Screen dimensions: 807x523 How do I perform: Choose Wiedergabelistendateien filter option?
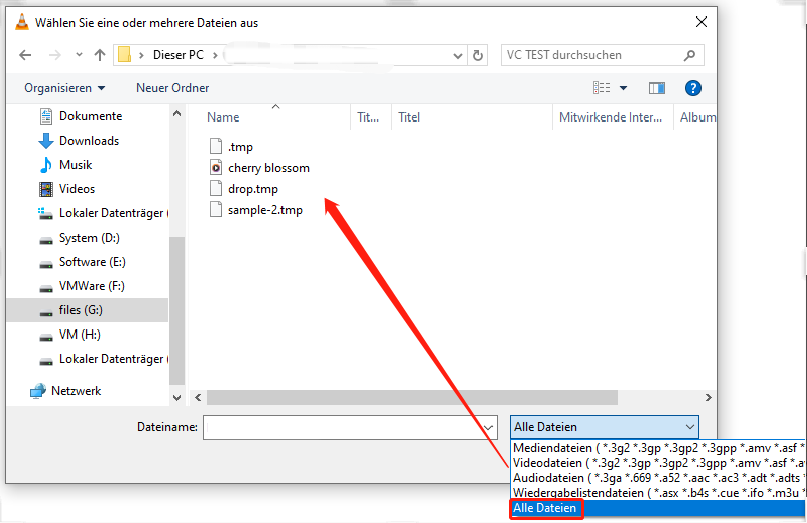658,493
